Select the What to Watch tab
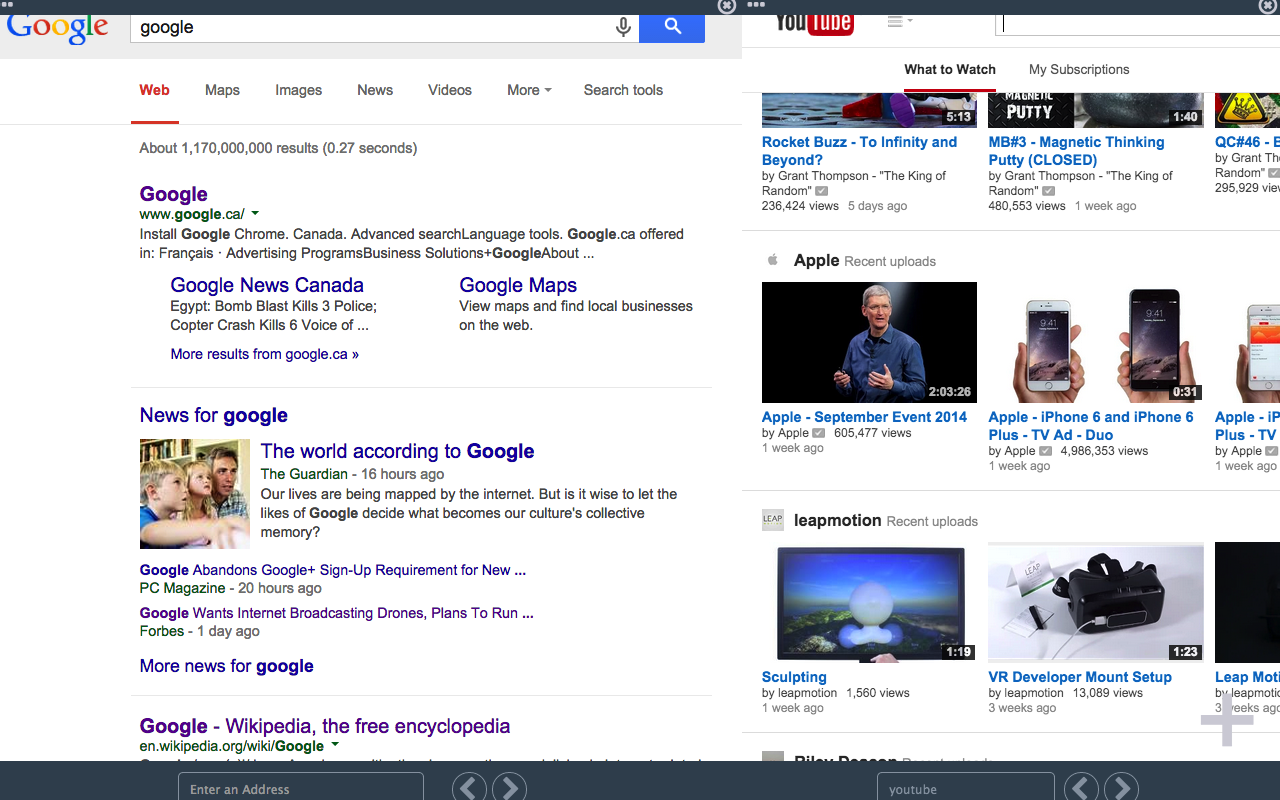1280x800 pixels. (950, 69)
